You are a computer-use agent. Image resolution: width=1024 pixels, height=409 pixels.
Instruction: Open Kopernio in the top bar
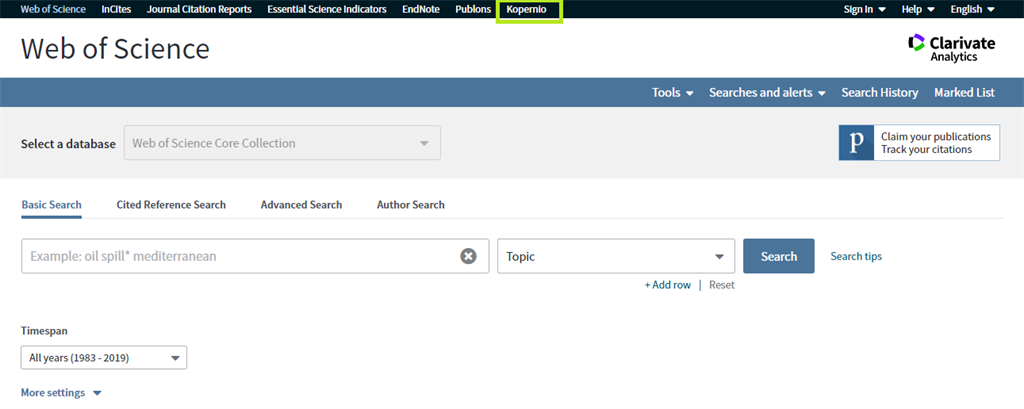[x=526, y=9]
